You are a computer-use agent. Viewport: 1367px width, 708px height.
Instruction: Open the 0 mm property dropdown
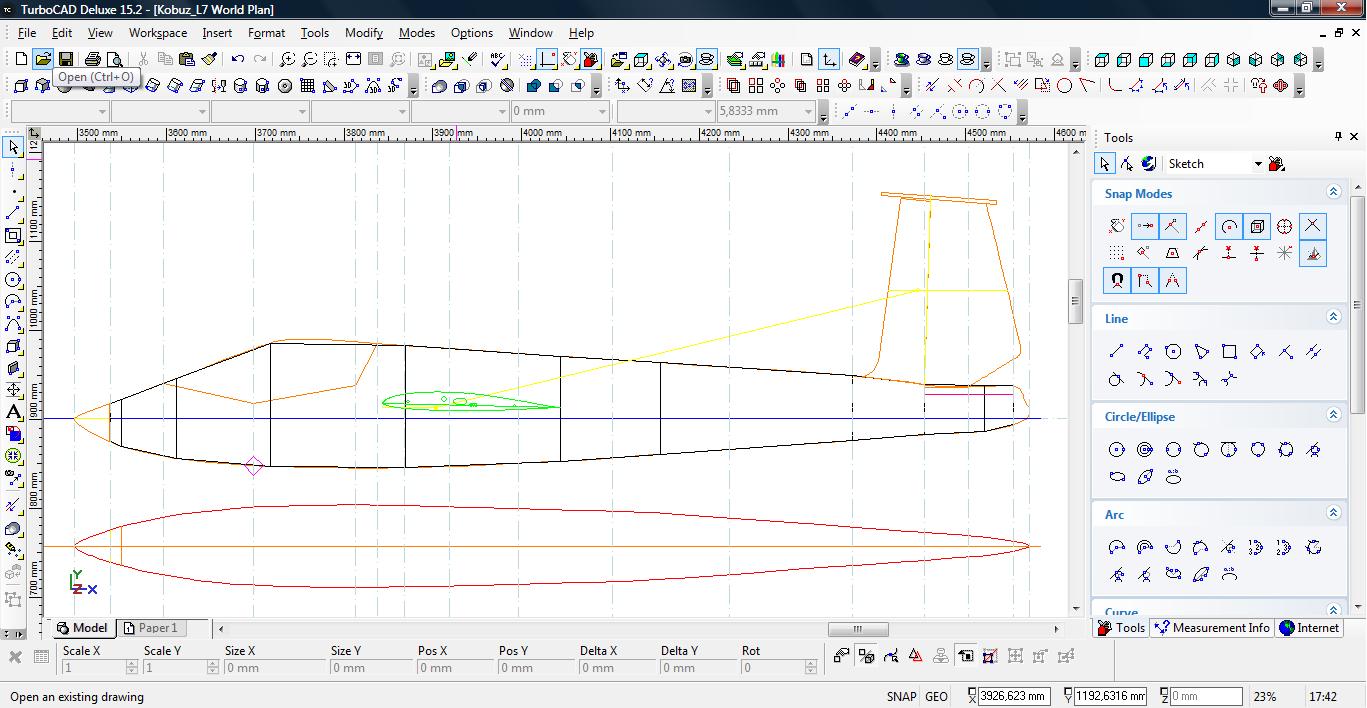(602, 111)
